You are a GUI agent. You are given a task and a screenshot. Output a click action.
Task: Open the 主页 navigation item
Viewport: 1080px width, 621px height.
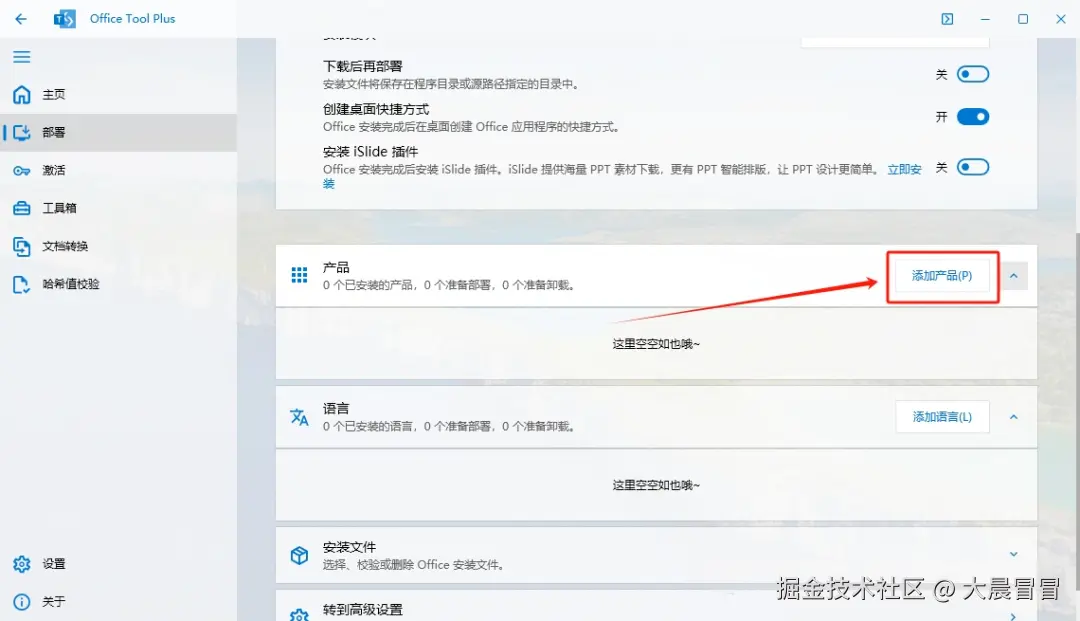pyautogui.click(x=118, y=94)
